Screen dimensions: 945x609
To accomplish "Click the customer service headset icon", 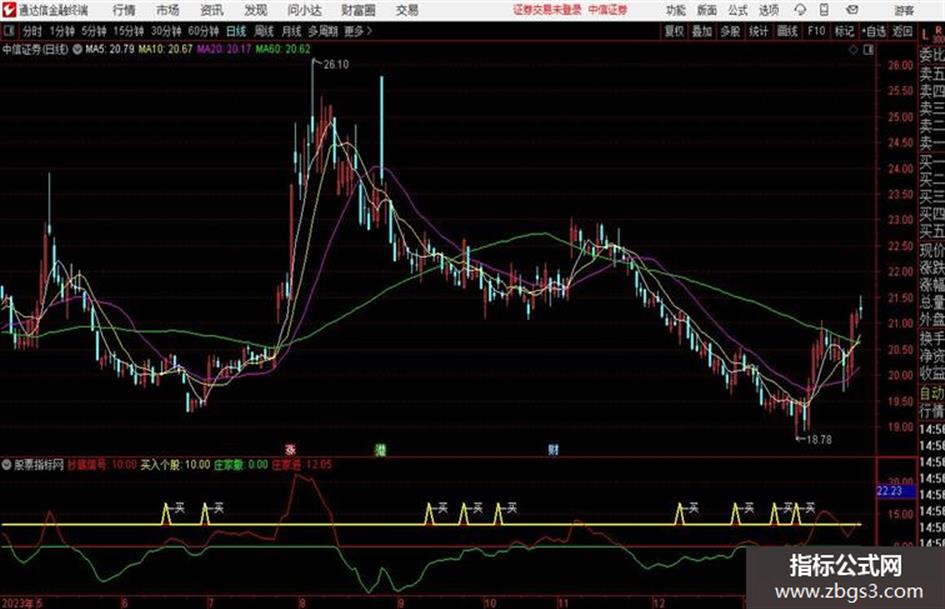I will [x=800, y=10].
